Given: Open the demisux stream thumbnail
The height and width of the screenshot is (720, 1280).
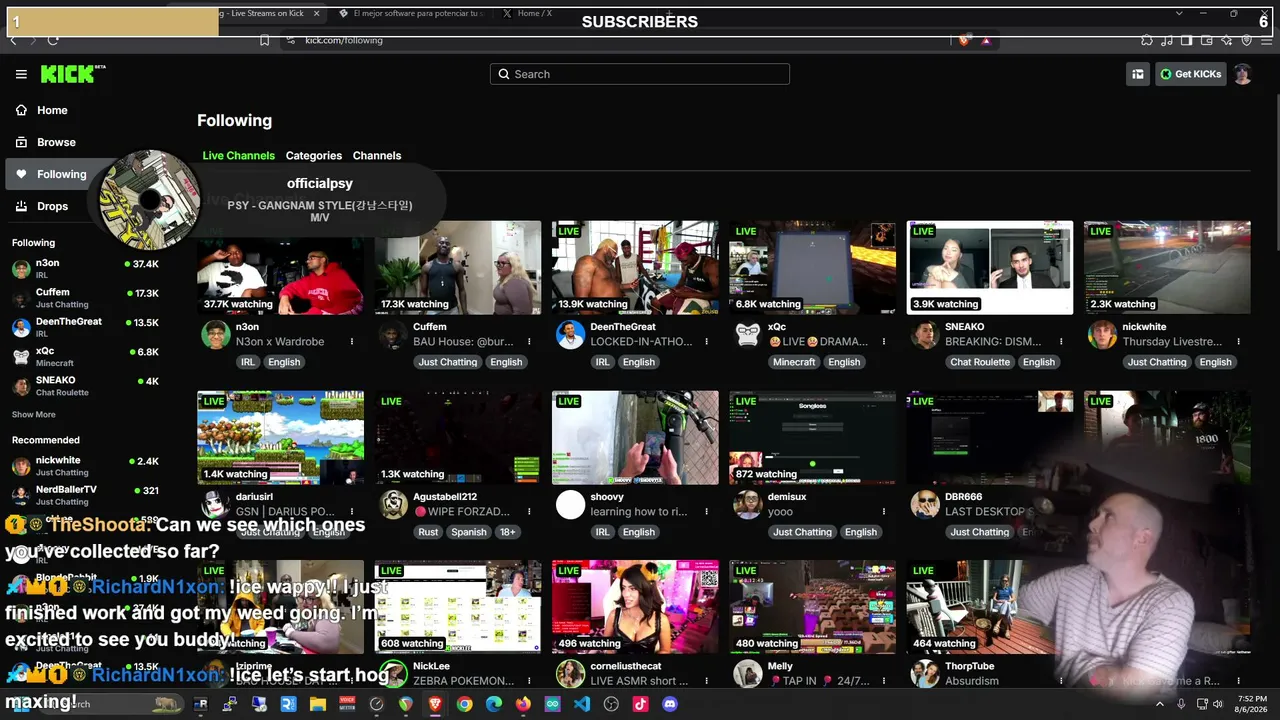Looking at the screenshot, I should pyautogui.click(x=812, y=437).
